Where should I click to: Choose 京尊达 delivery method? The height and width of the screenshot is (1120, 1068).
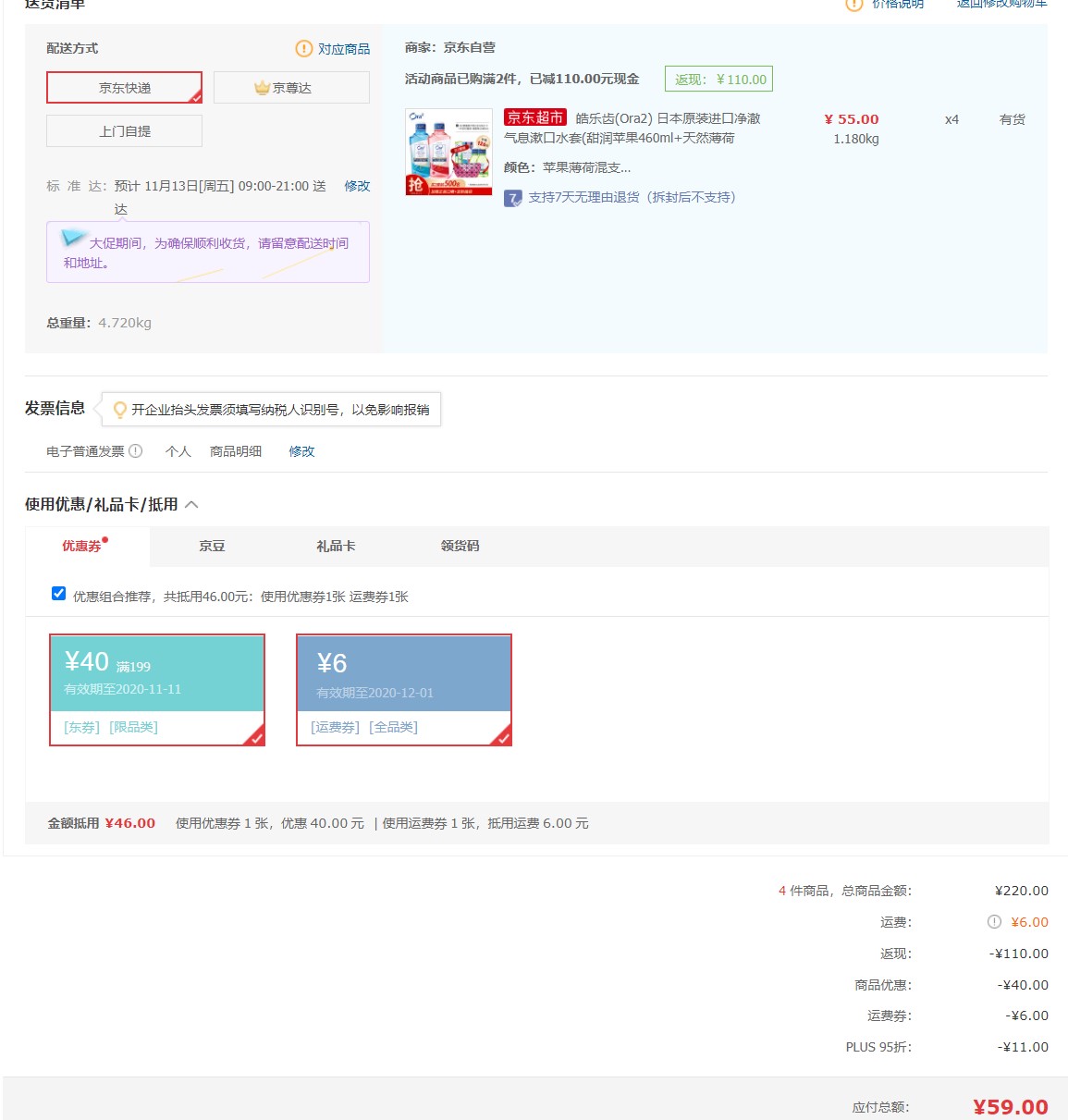click(x=291, y=88)
